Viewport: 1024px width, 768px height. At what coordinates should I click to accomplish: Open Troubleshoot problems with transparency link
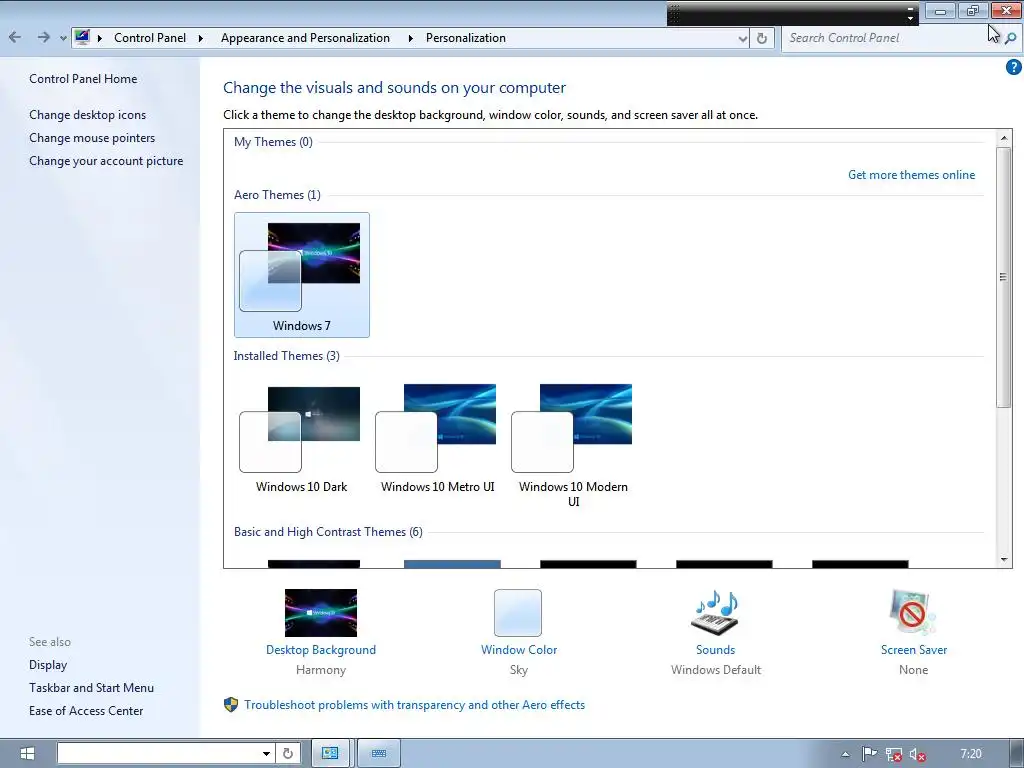pyautogui.click(x=414, y=705)
